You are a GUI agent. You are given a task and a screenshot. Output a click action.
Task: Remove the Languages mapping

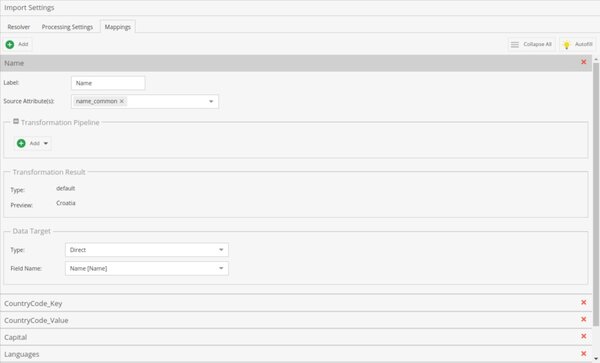584,353
